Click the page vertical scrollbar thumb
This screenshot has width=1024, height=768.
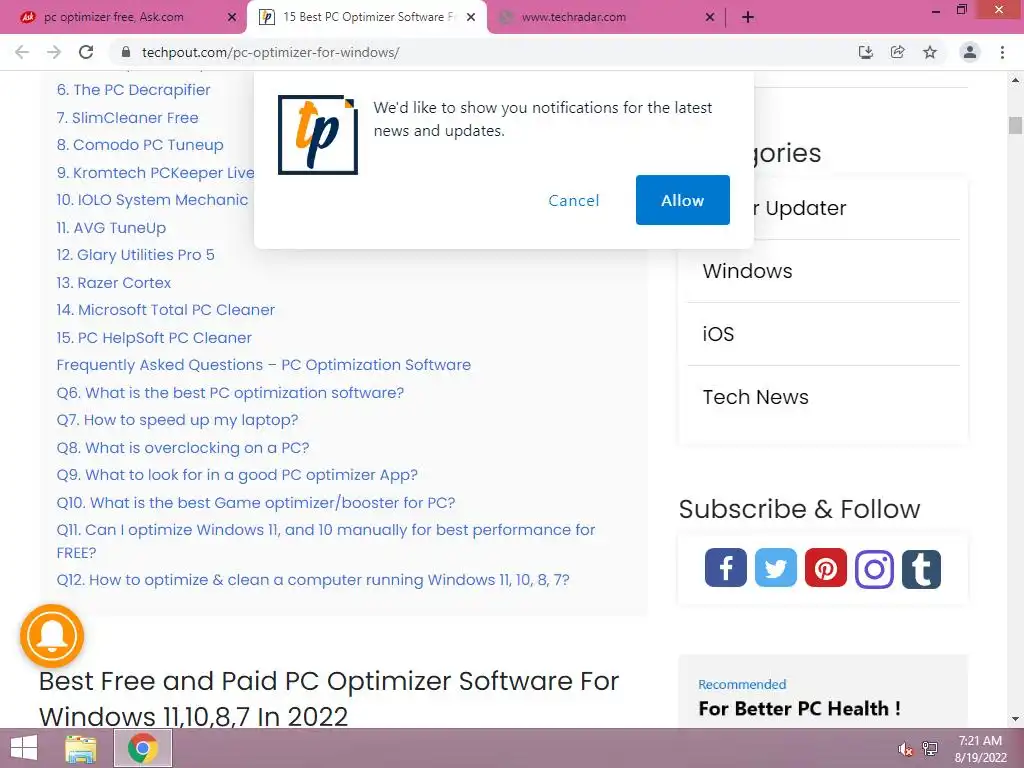point(1015,125)
